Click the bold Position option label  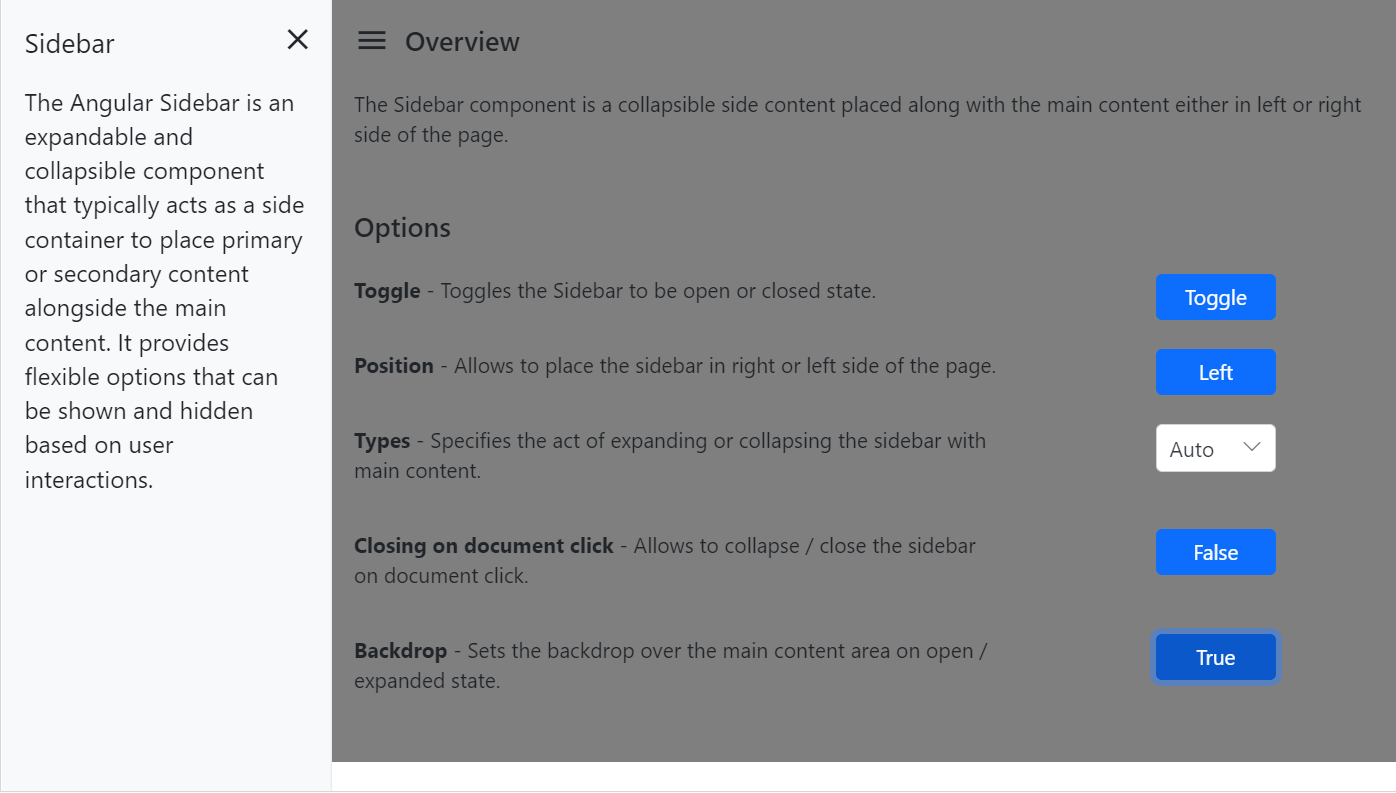tap(394, 366)
